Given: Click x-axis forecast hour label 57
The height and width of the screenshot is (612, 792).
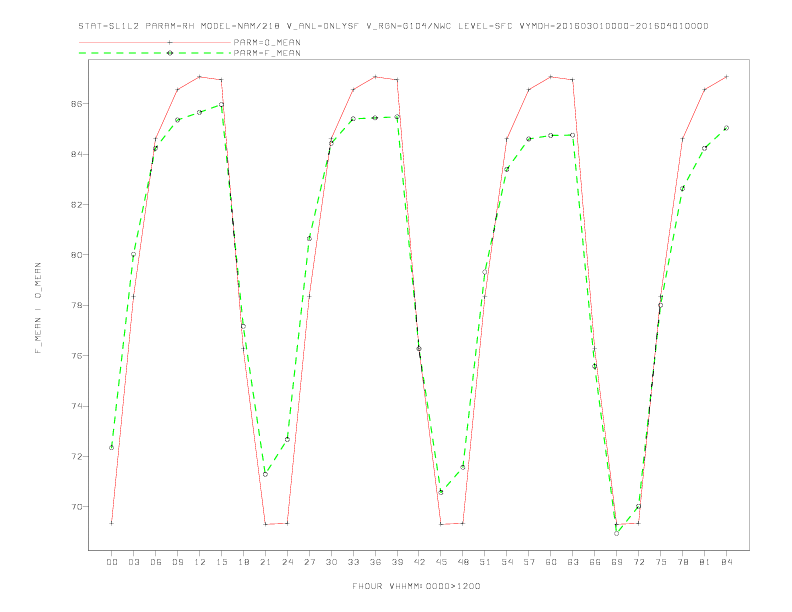Looking at the screenshot, I should click(x=529, y=562).
